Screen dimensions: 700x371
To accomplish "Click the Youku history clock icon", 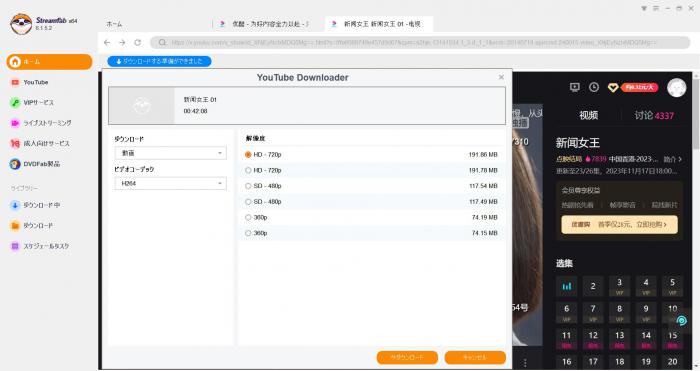I will (594, 88).
